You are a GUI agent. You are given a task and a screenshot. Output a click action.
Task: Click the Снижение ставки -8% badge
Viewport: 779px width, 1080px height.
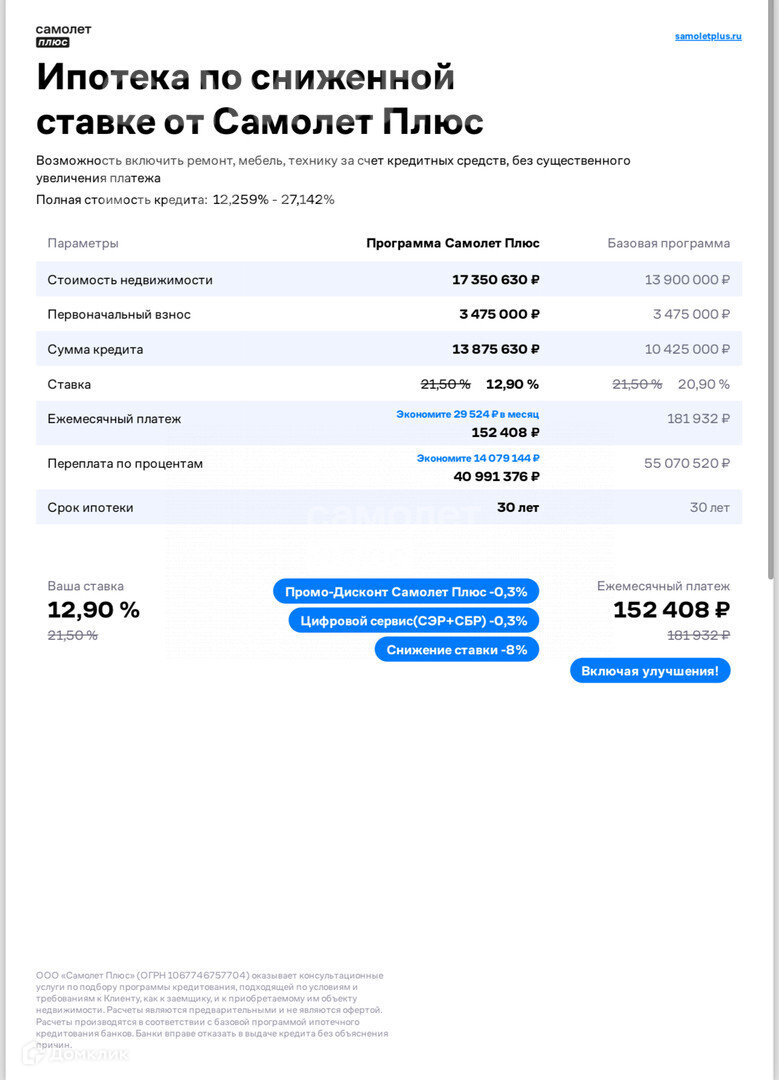(457, 650)
